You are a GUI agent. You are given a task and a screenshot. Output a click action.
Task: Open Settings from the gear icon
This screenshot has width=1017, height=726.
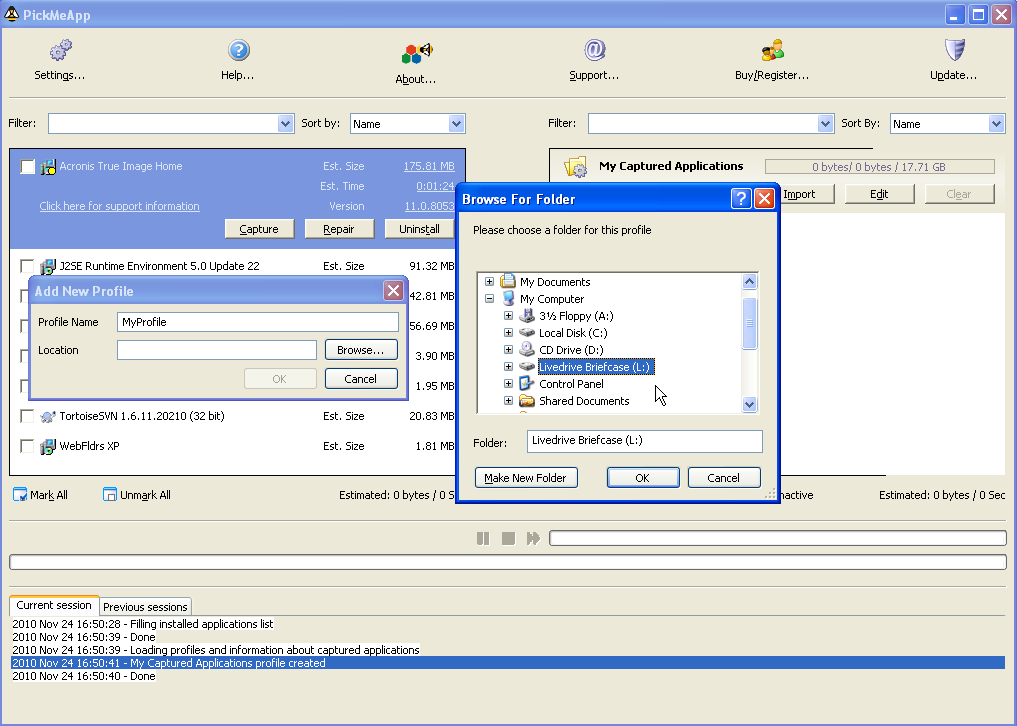pyautogui.click(x=60, y=50)
